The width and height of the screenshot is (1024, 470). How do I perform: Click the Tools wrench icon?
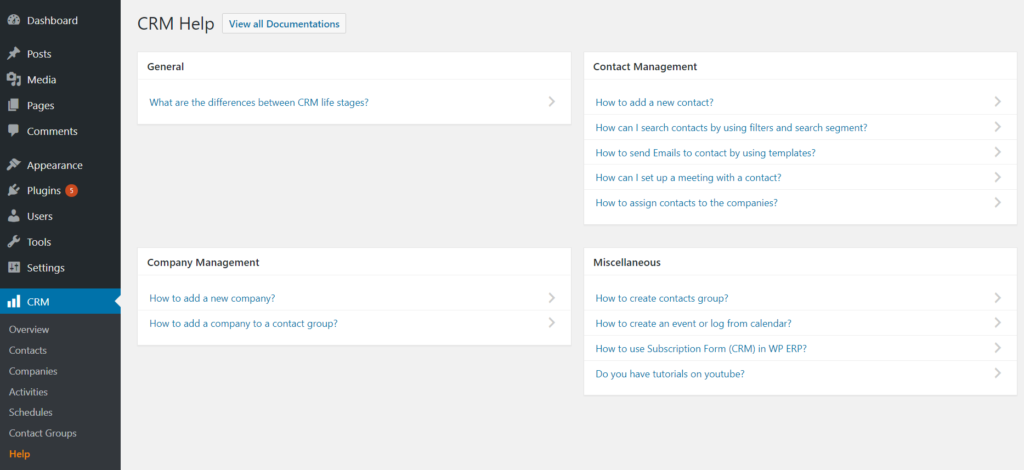point(14,242)
